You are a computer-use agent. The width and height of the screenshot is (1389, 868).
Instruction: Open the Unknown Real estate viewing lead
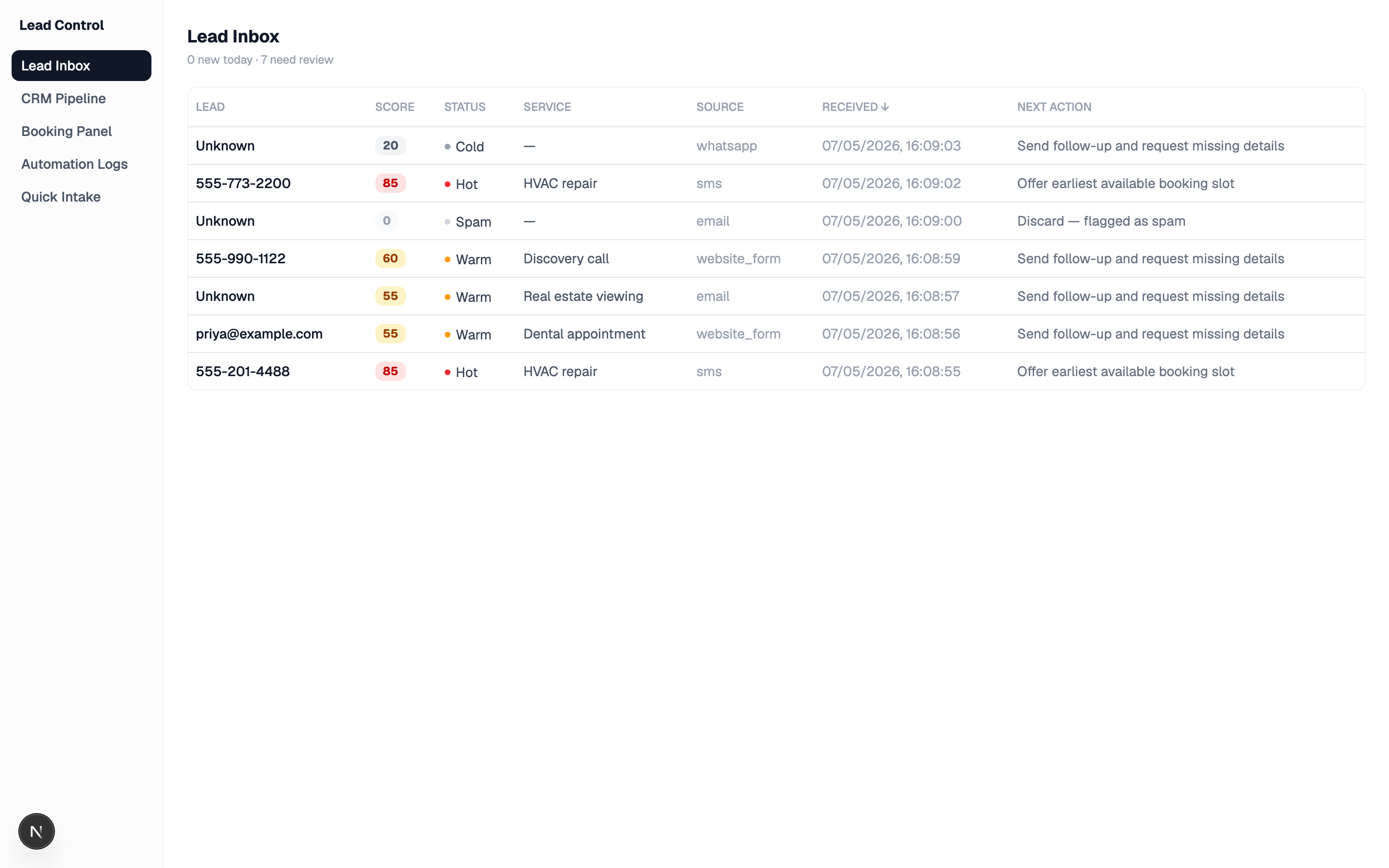(225, 296)
